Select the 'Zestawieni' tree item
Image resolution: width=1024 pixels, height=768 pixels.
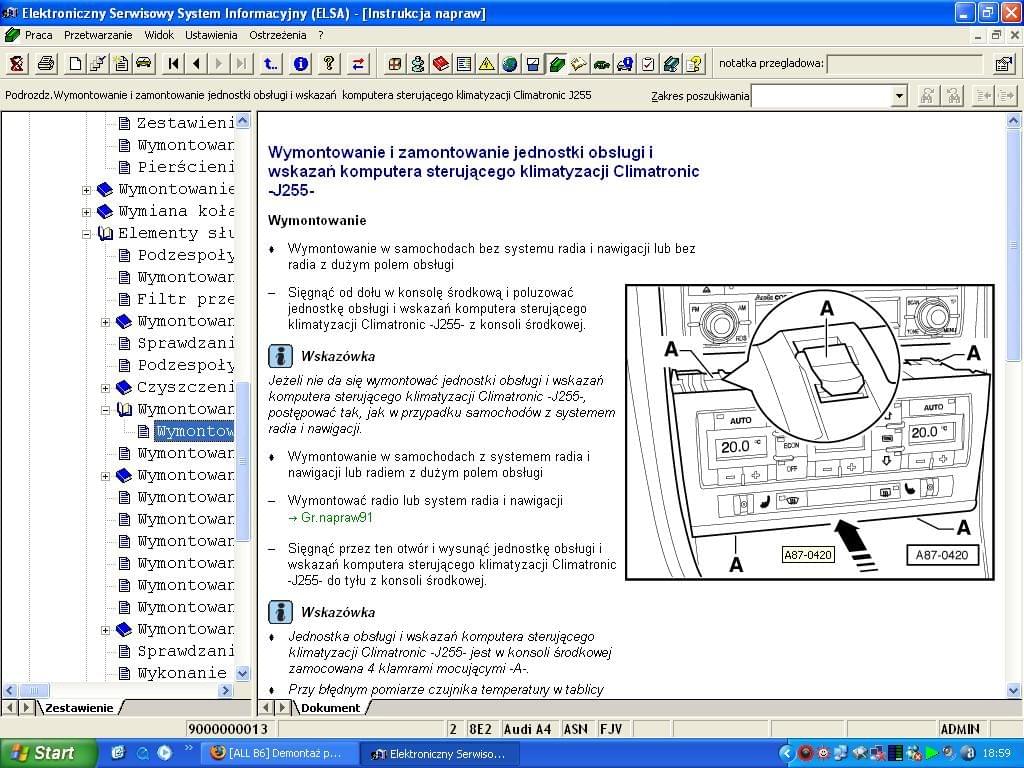coord(185,123)
